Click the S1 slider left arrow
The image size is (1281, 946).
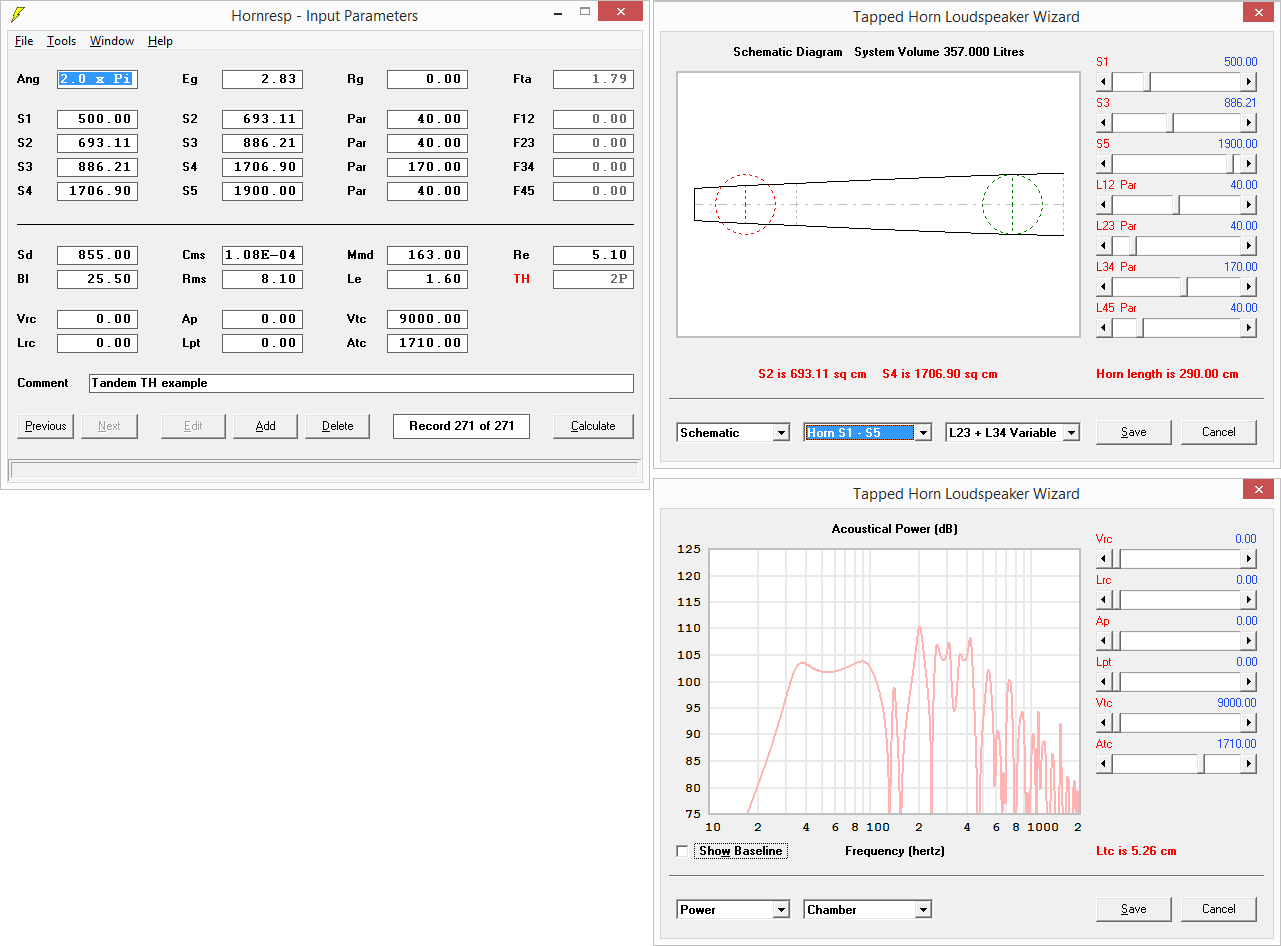point(1105,82)
